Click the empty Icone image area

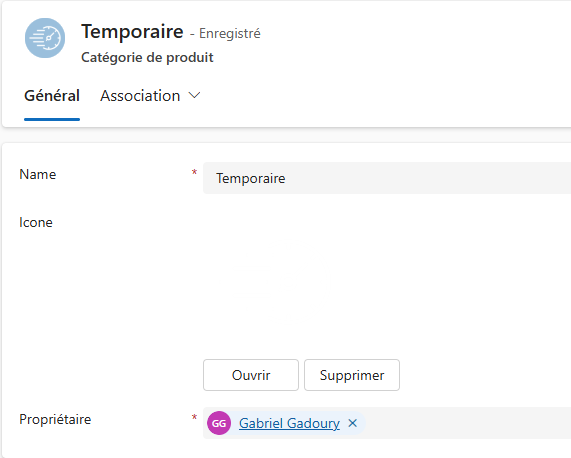387,279
